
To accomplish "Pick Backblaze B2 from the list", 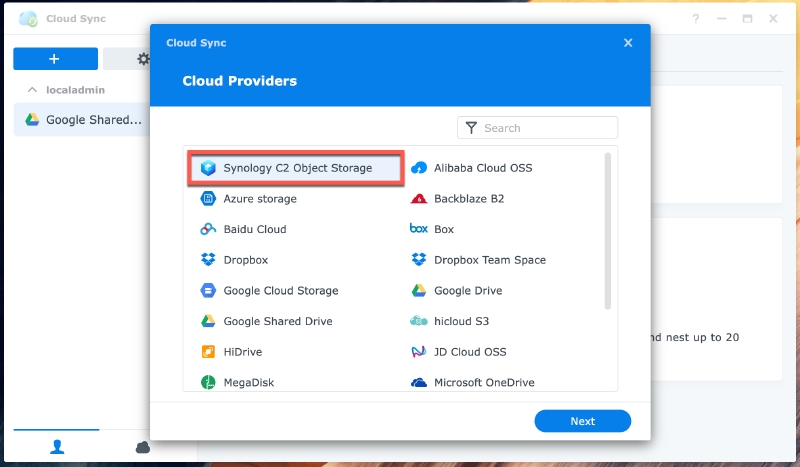I will [x=468, y=199].
